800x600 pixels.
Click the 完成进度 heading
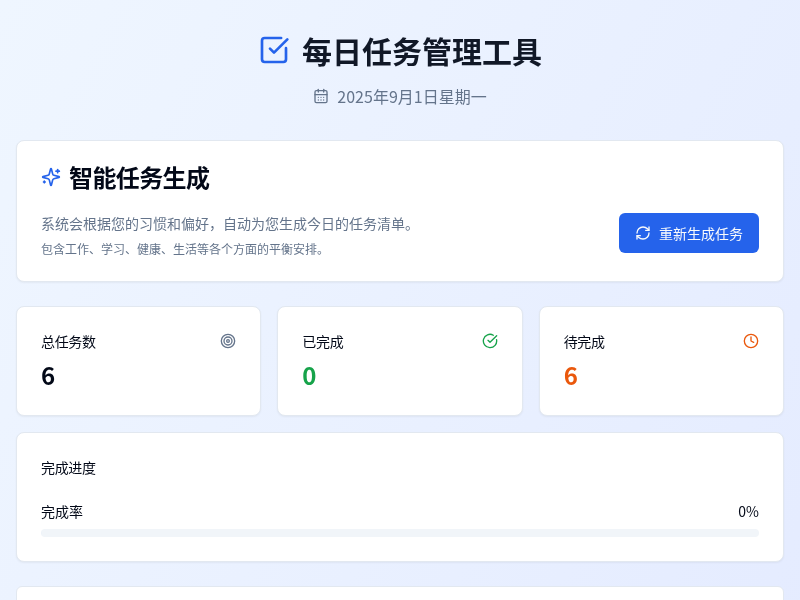coord(68,468)
